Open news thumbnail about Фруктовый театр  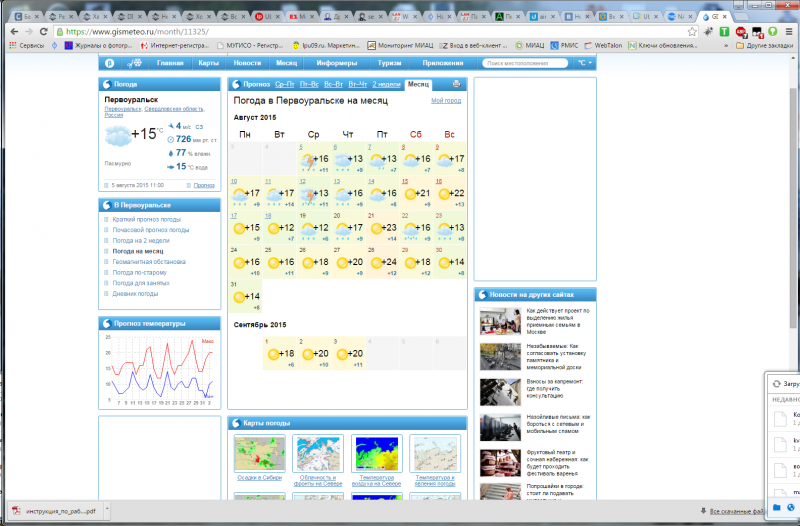(500, 463)
